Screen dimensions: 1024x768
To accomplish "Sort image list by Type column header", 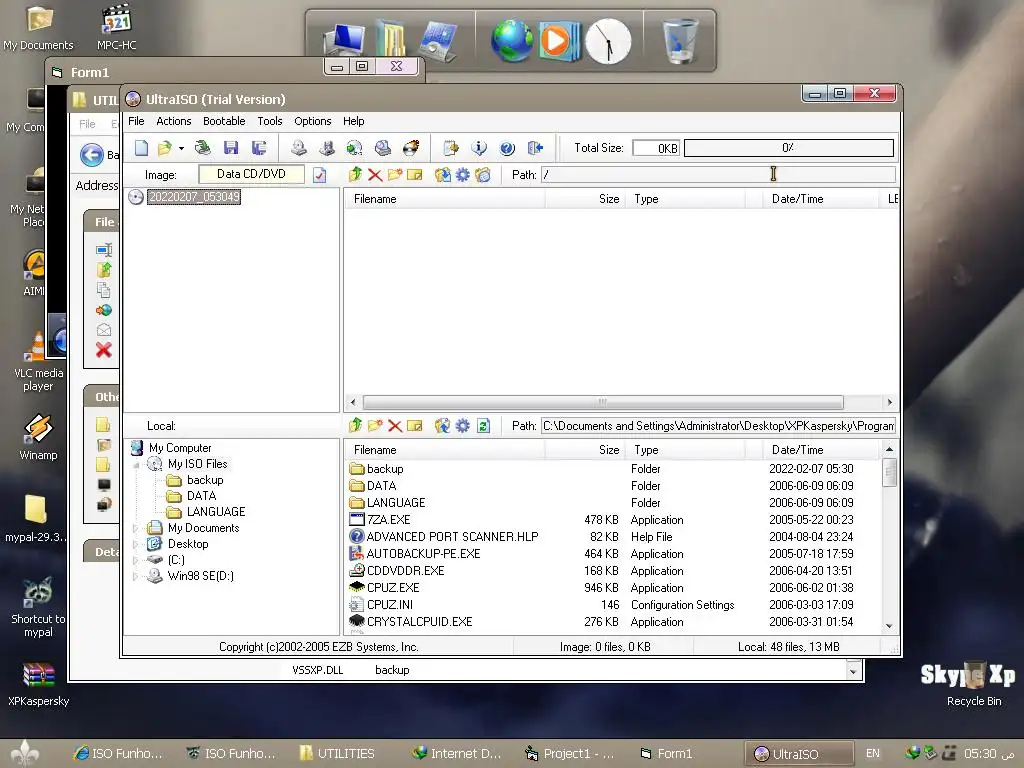I will tap(685, 199).
